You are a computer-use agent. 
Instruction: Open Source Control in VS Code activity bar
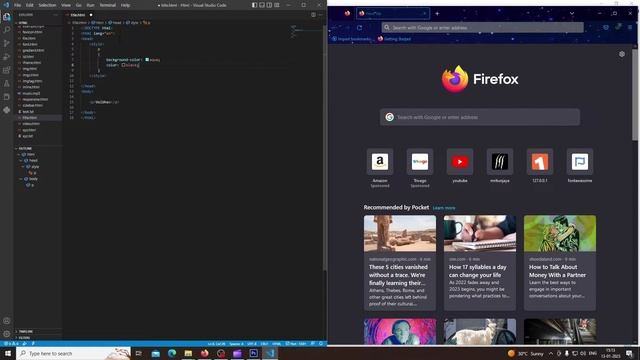7,43
